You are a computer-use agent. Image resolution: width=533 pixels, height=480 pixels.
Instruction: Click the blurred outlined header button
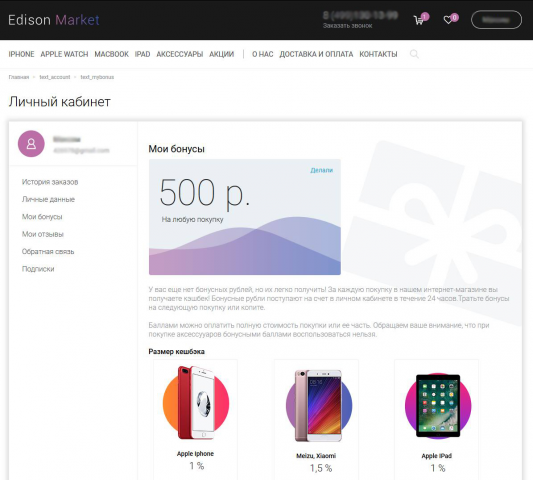496,20
